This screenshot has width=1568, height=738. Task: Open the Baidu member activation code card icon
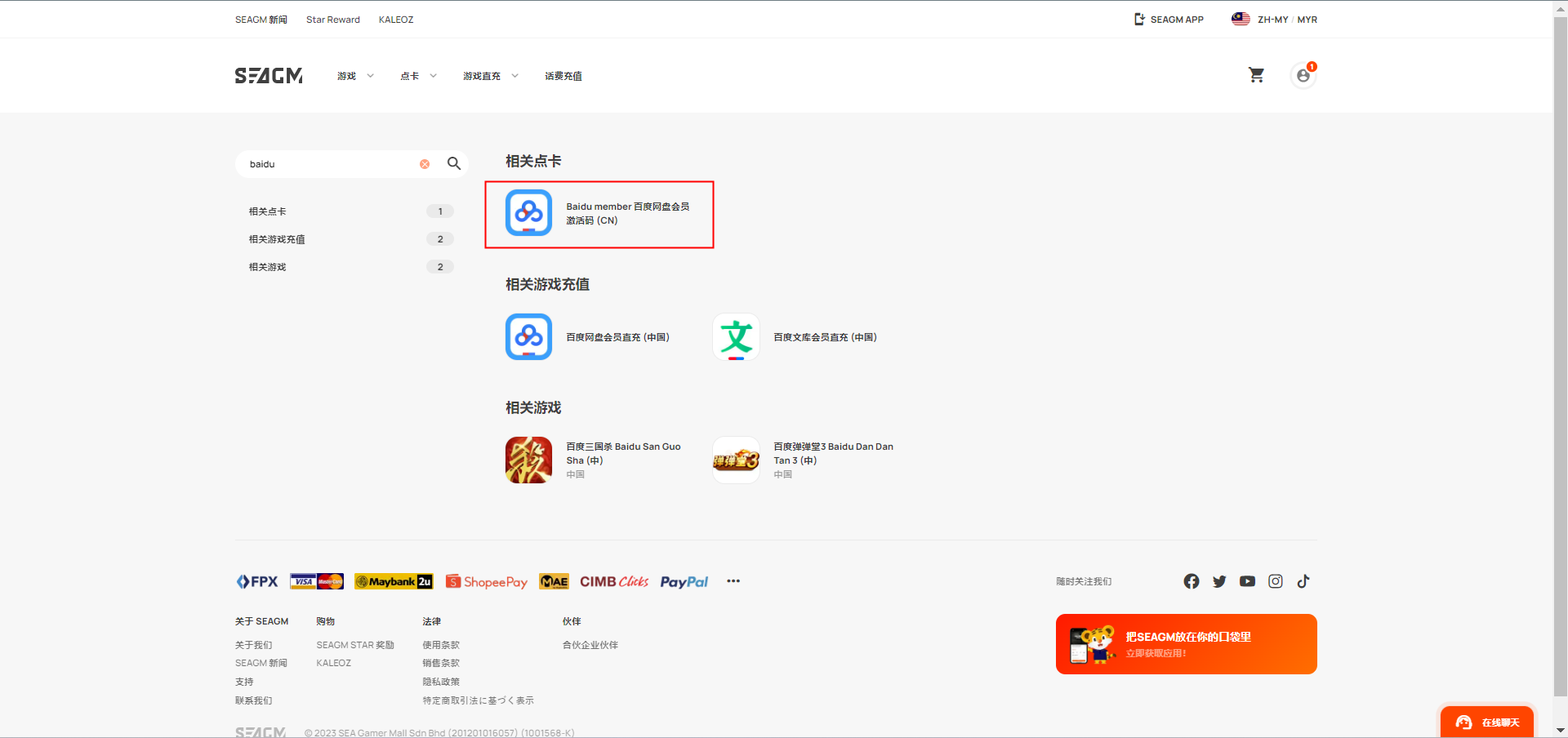click(528, 212)
